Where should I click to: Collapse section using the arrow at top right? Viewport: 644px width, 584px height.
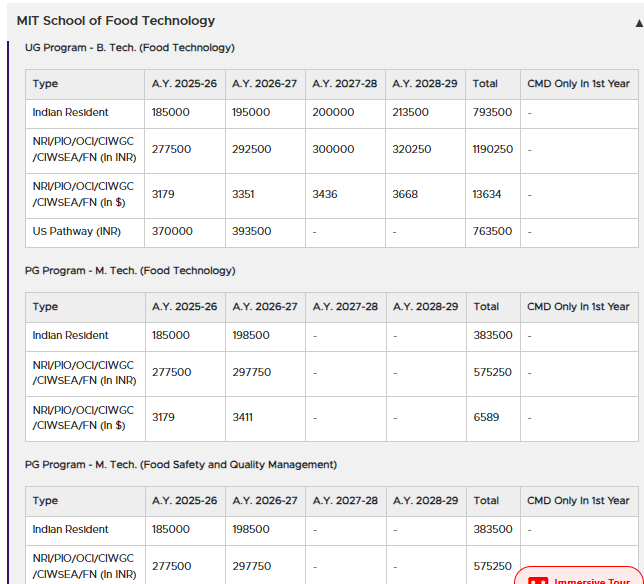[x=637, y=22]
